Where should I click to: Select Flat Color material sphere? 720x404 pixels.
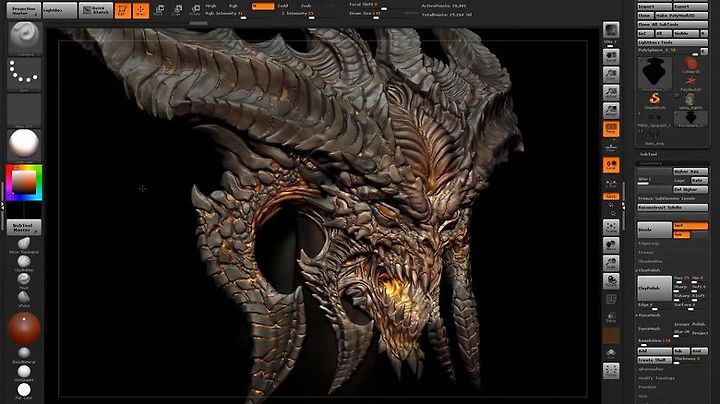24,390
